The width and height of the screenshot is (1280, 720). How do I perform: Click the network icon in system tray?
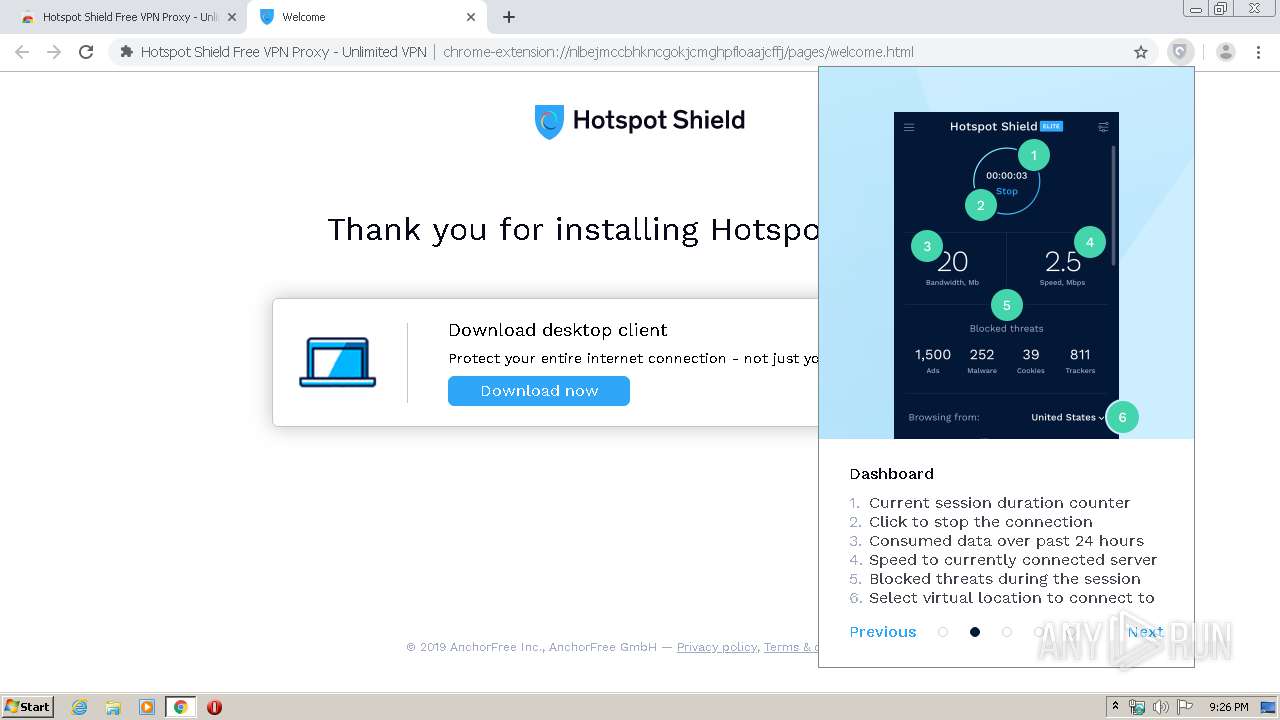tap(1137, 707)
